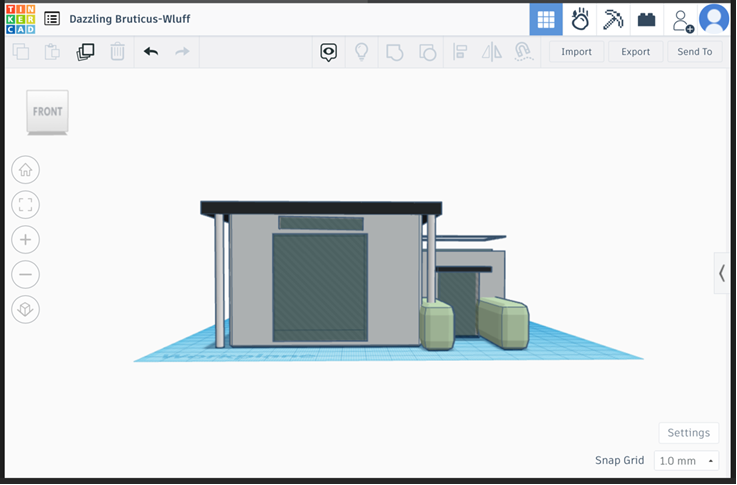Image resolution: width=737 pixels, height=485 pixels.
Task: Invite people to collaborate
Action: (682, 21)
